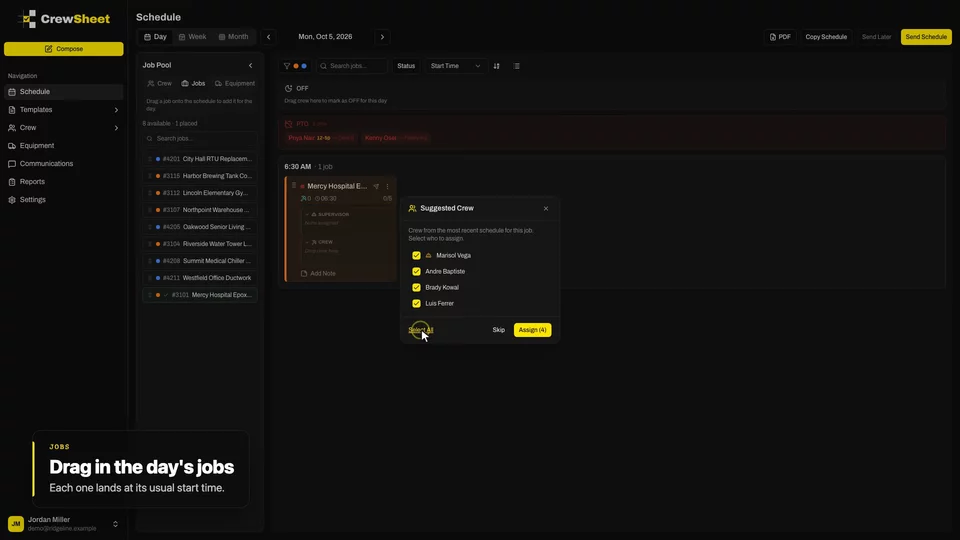
Task: Open Settings from the sidebar
Action: pos(64,200)
